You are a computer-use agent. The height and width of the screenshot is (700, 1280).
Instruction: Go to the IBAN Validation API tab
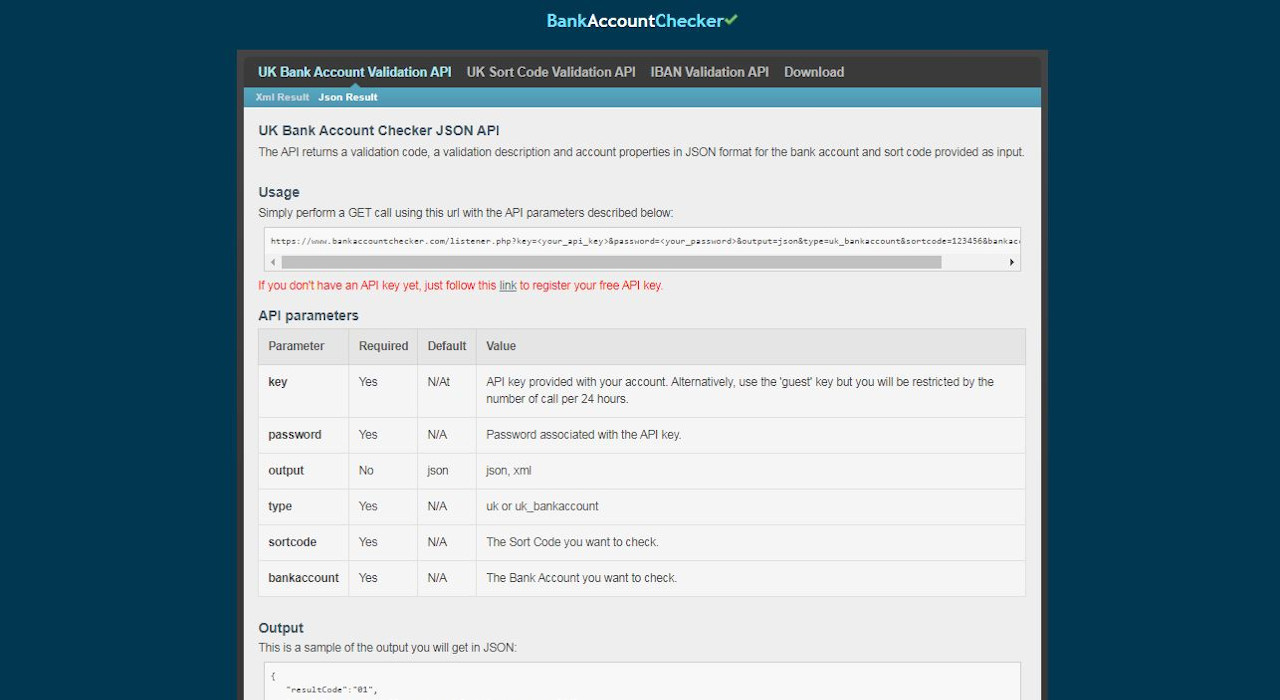(x=710, y=72)
